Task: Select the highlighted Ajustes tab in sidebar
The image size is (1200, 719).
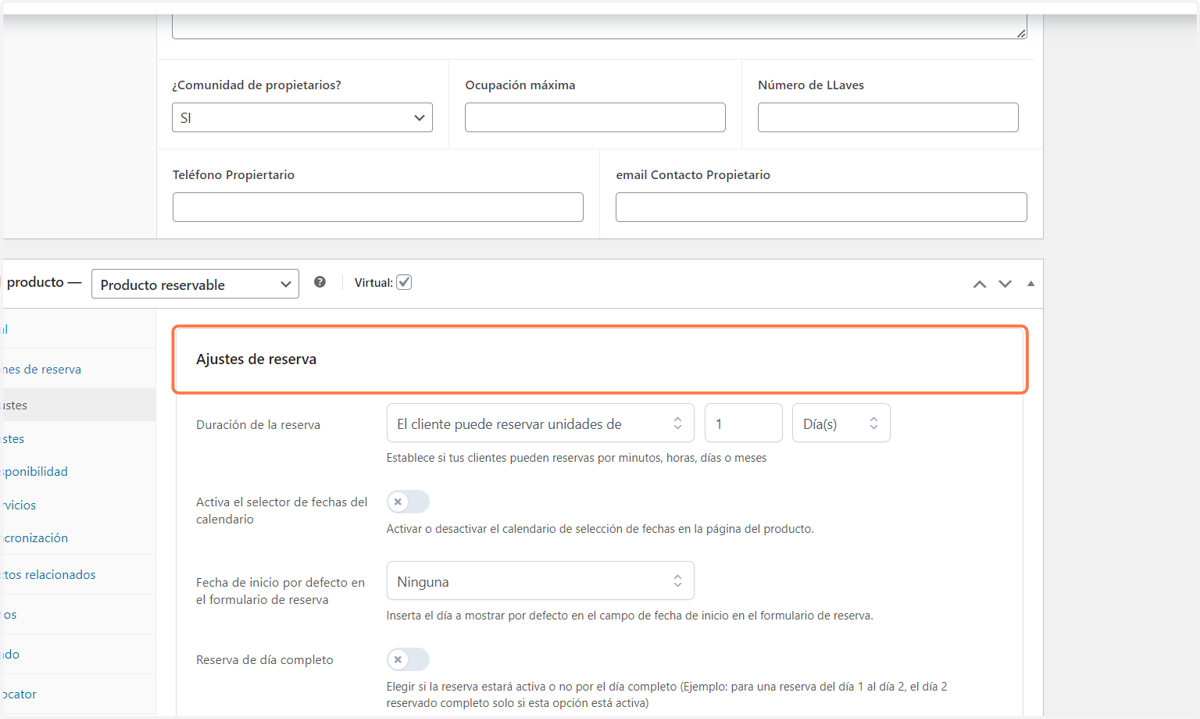Action: tap(78, 405)
